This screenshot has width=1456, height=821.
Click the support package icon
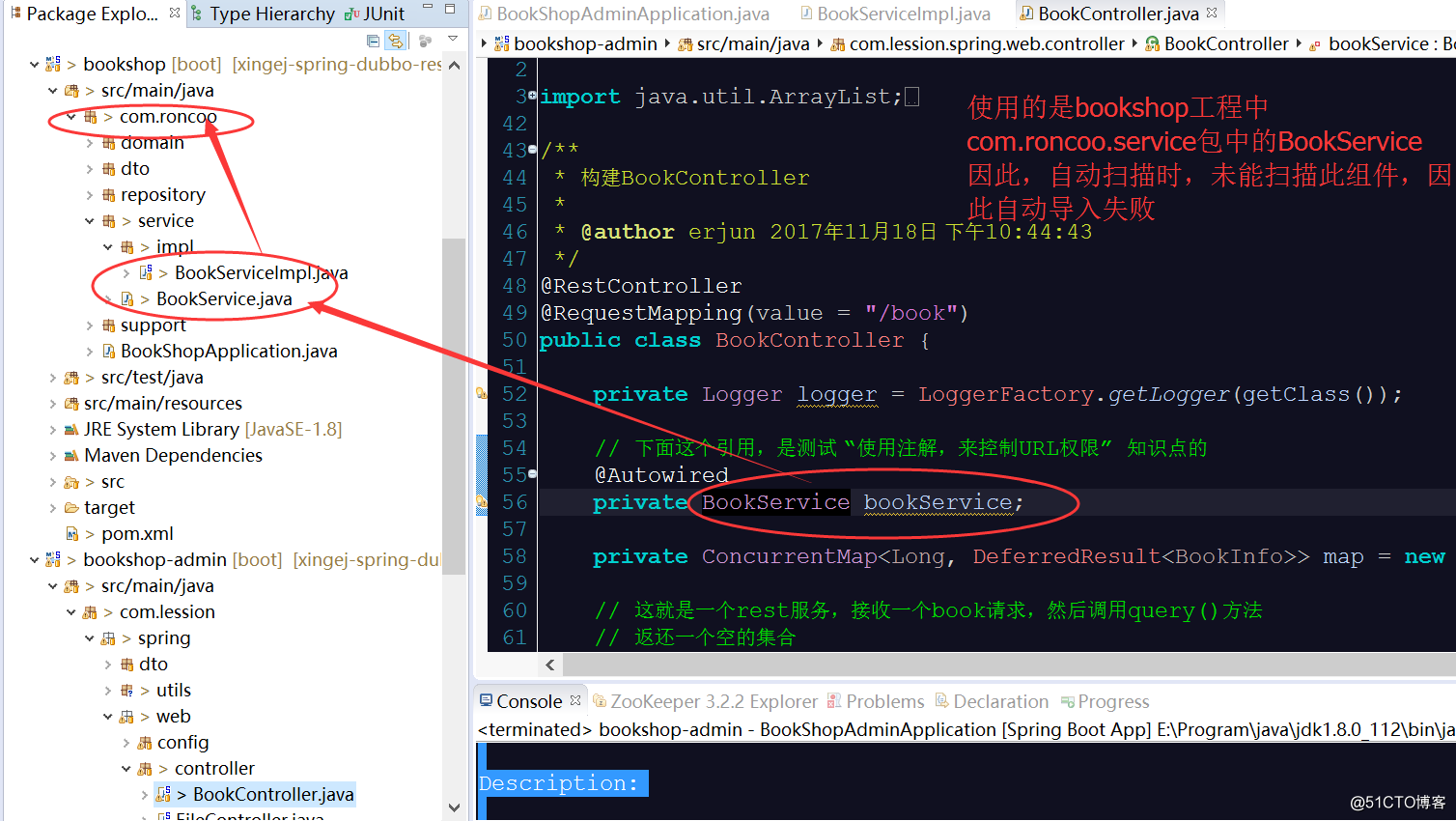[x=109, y=326]
